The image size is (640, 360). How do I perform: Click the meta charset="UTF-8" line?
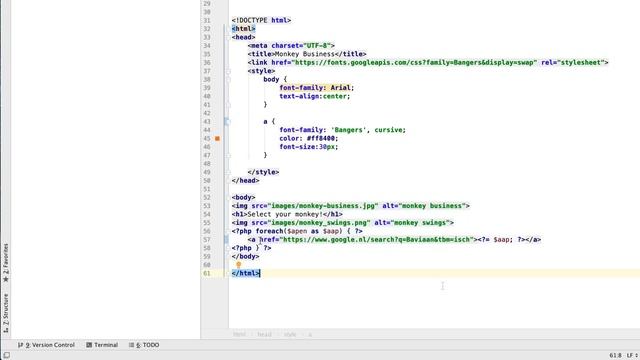[x=291, y=46]
